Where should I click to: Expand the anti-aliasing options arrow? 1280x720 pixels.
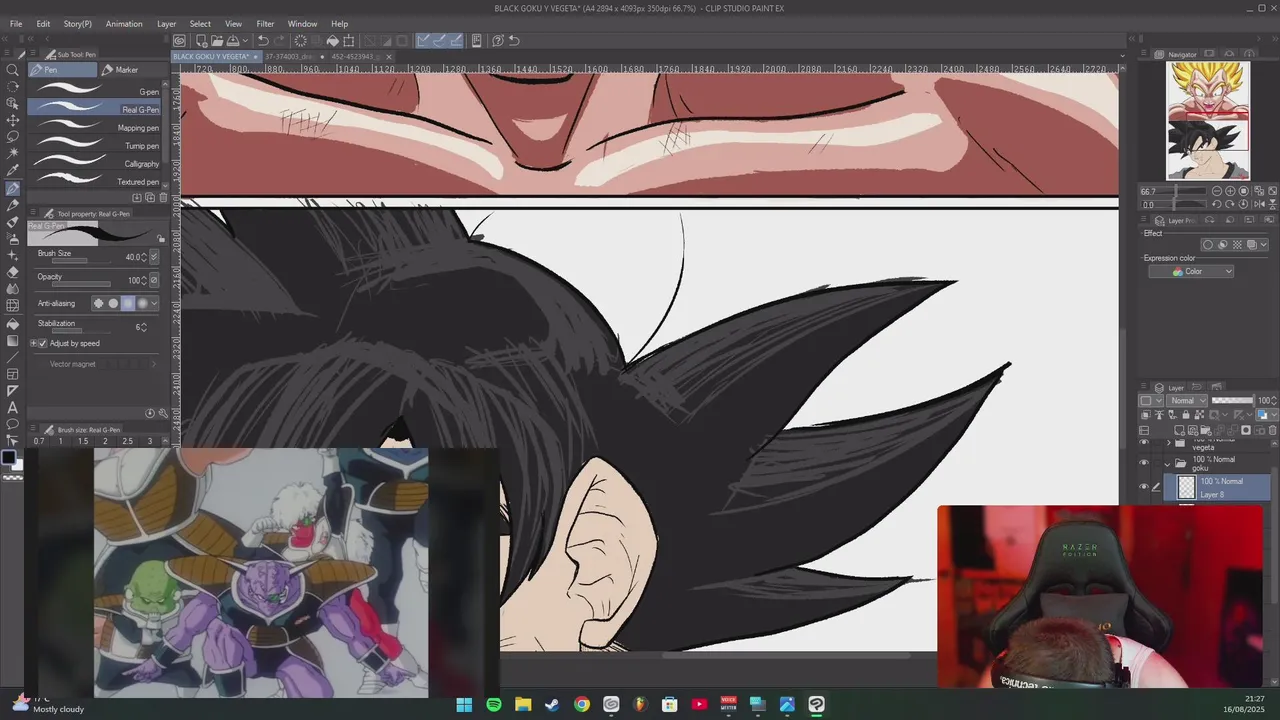[154, 303]
